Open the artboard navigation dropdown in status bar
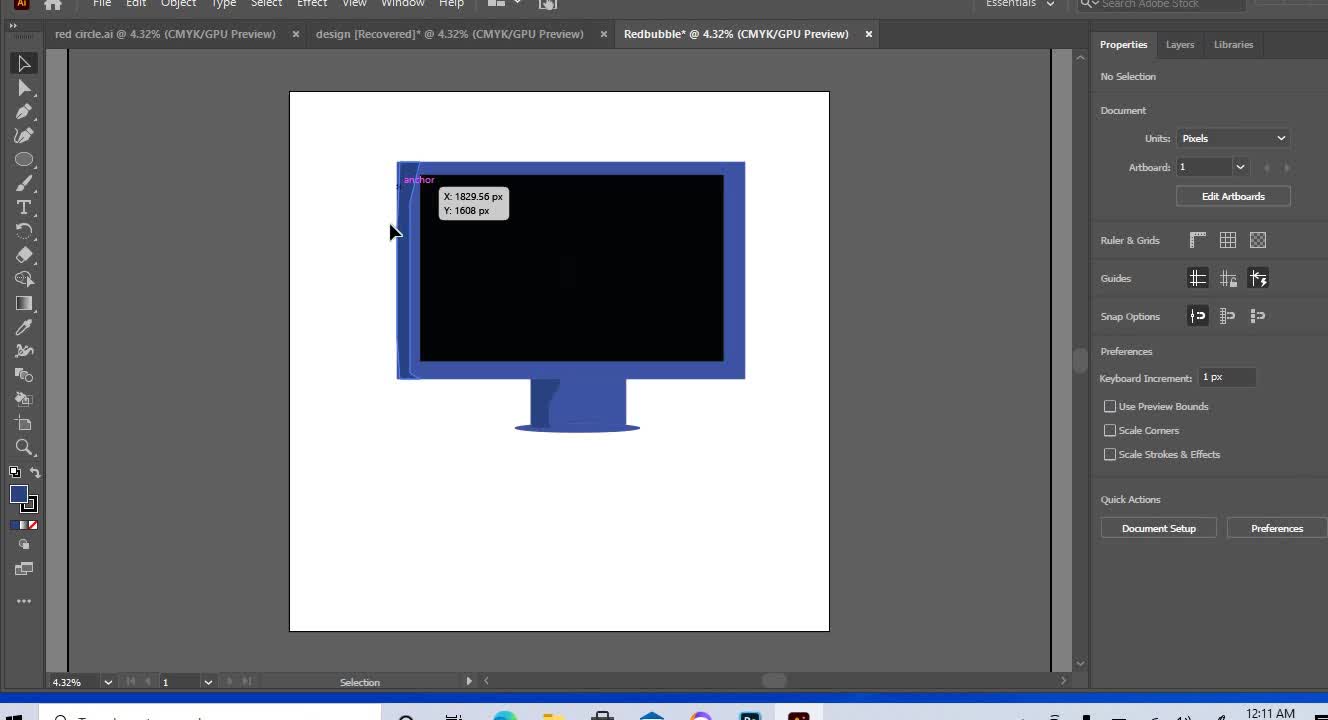Screen dimensions: 1328x720 208,682
